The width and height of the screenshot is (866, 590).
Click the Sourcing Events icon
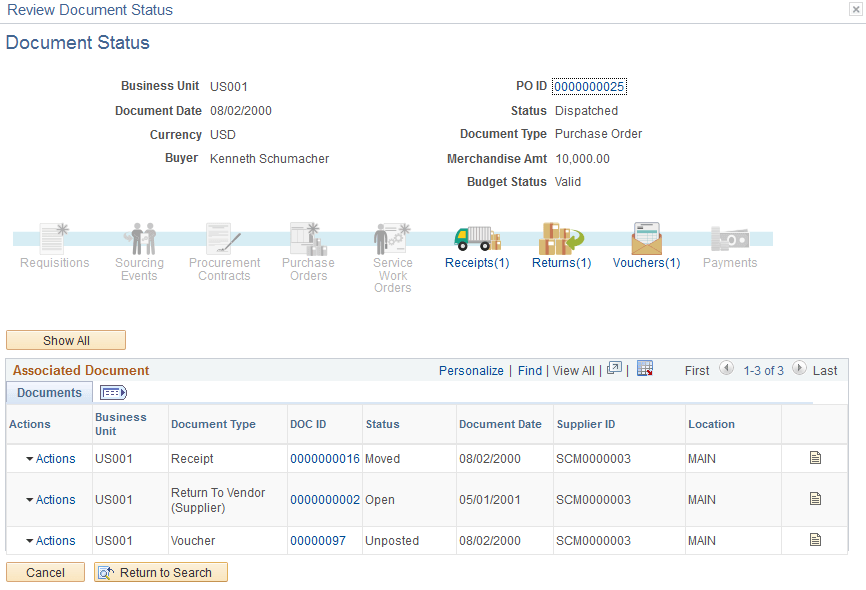tap(139, 240)
